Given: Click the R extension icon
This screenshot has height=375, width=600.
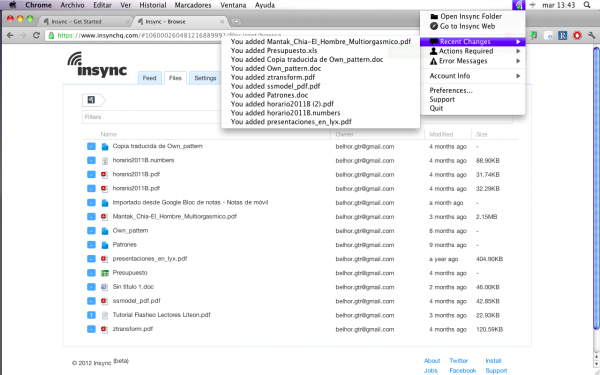Looking at the screenshot, I should [x=562, y=36].
